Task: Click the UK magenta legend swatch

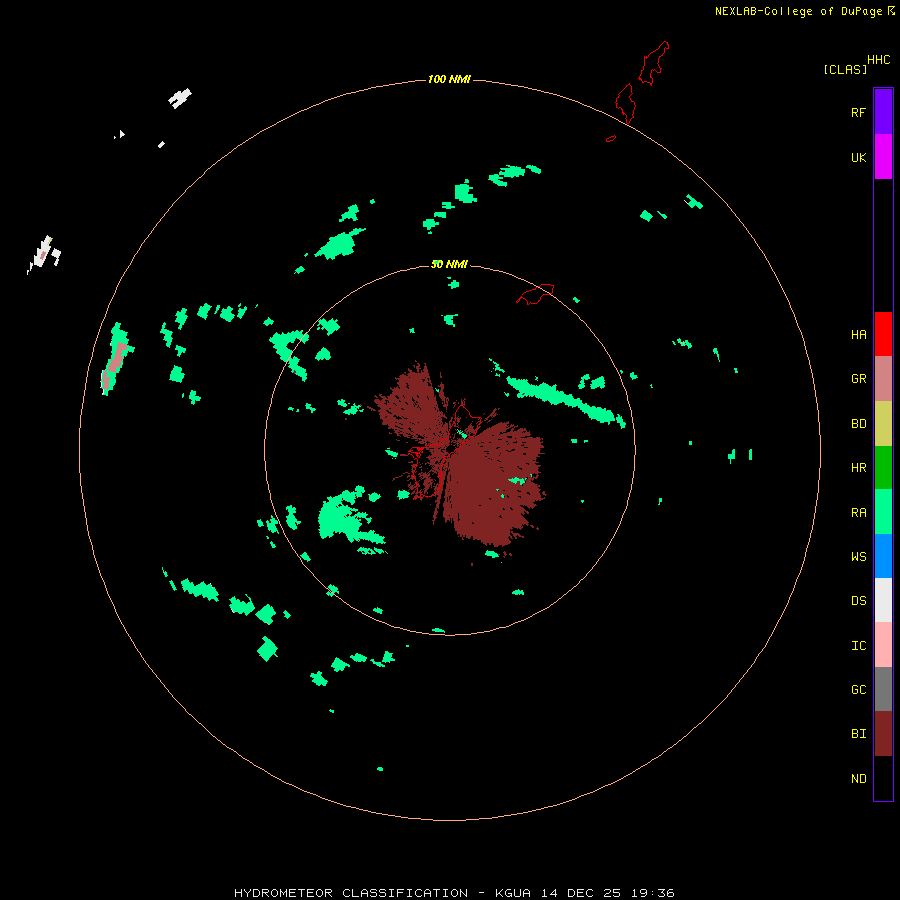Action: (883, 157)
